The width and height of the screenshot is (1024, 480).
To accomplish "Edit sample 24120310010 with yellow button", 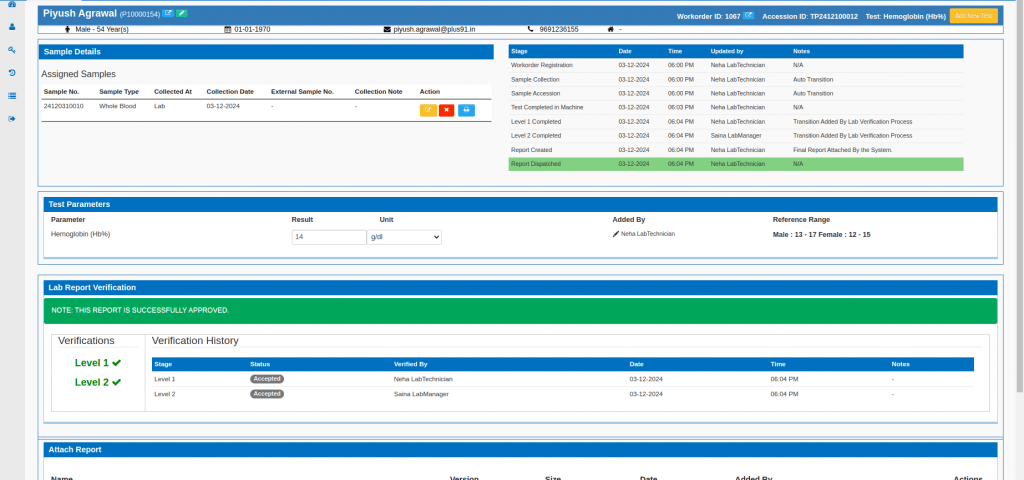I will 428,110.
